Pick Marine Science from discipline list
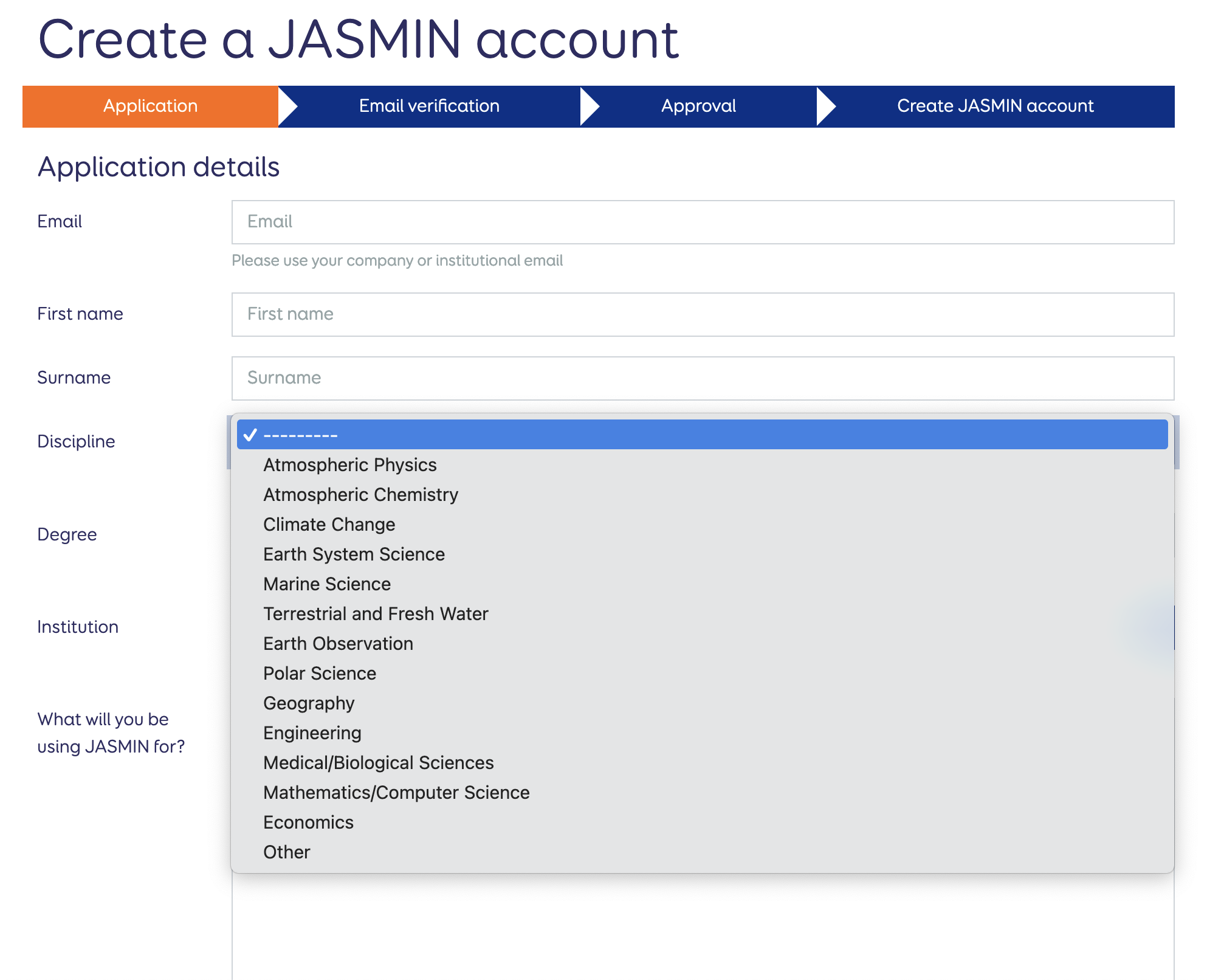Viewport: 1207px width, 980px height. pos(326,584)
